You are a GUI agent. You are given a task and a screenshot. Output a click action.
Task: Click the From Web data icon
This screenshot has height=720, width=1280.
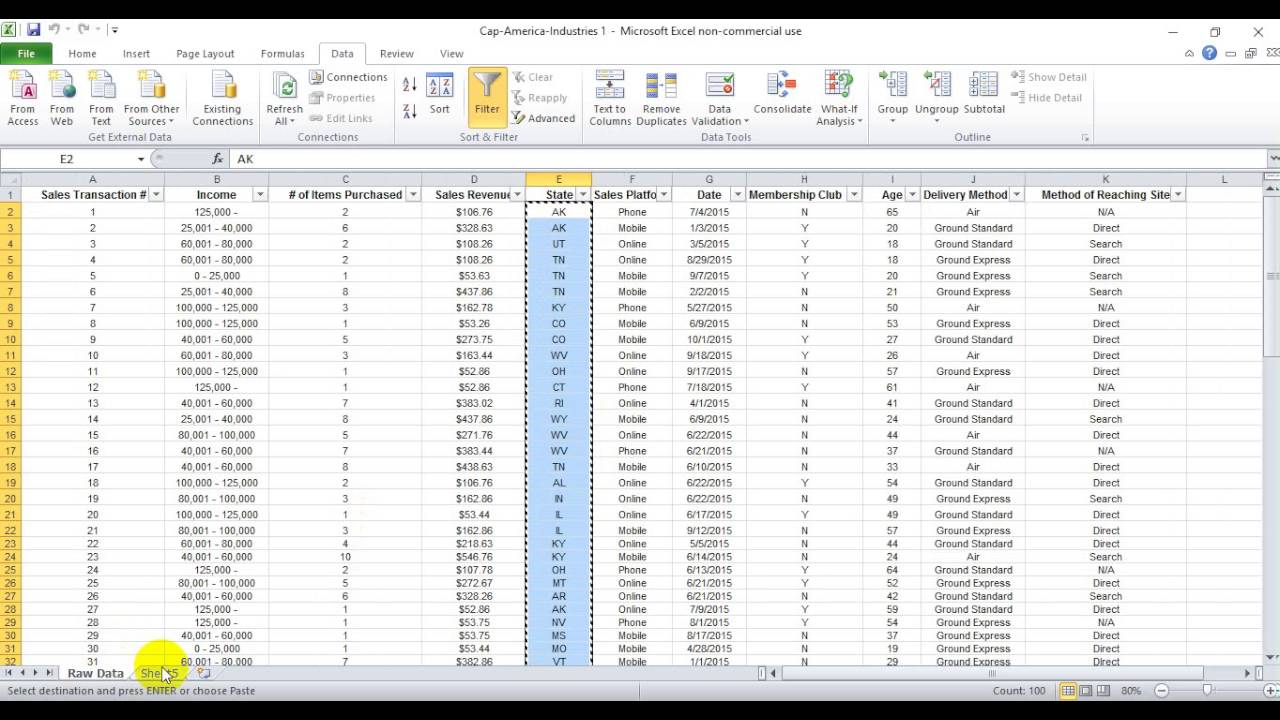point(62,98)
